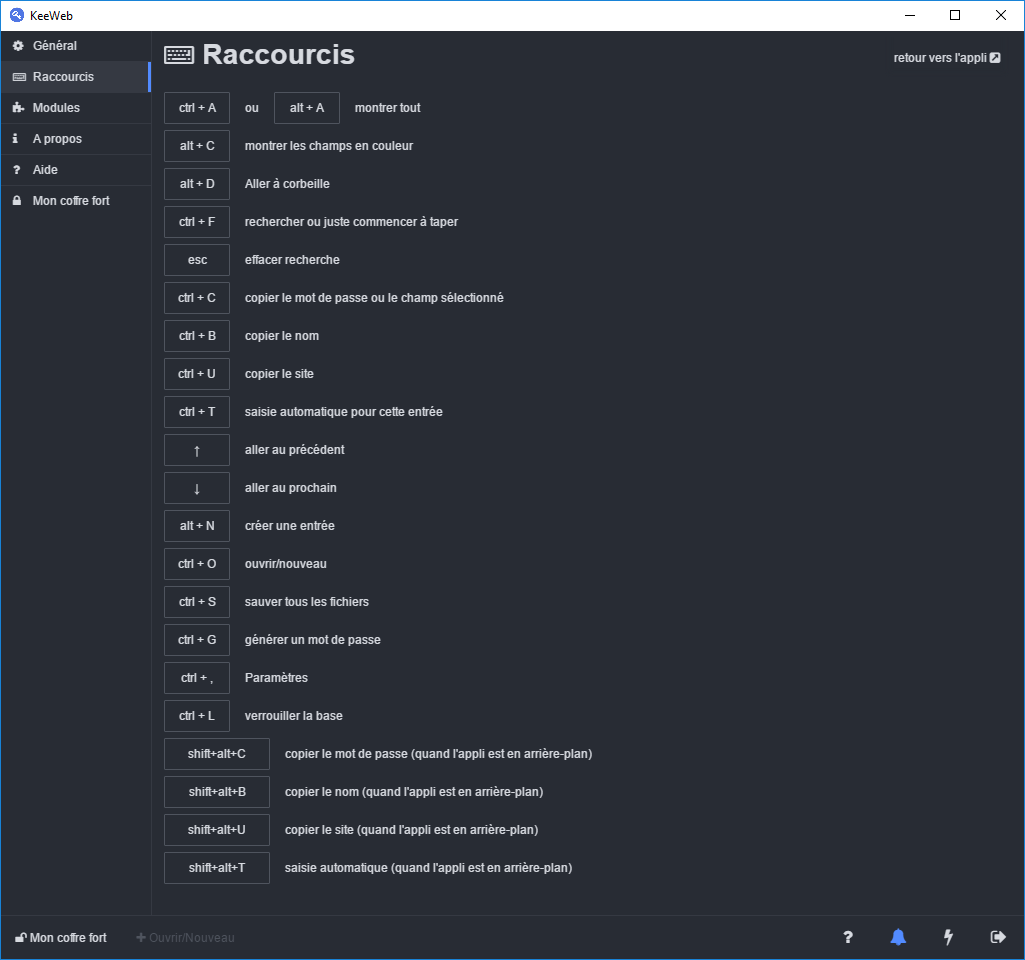Click the ctrl + G shortcut key box

[196, 639]
